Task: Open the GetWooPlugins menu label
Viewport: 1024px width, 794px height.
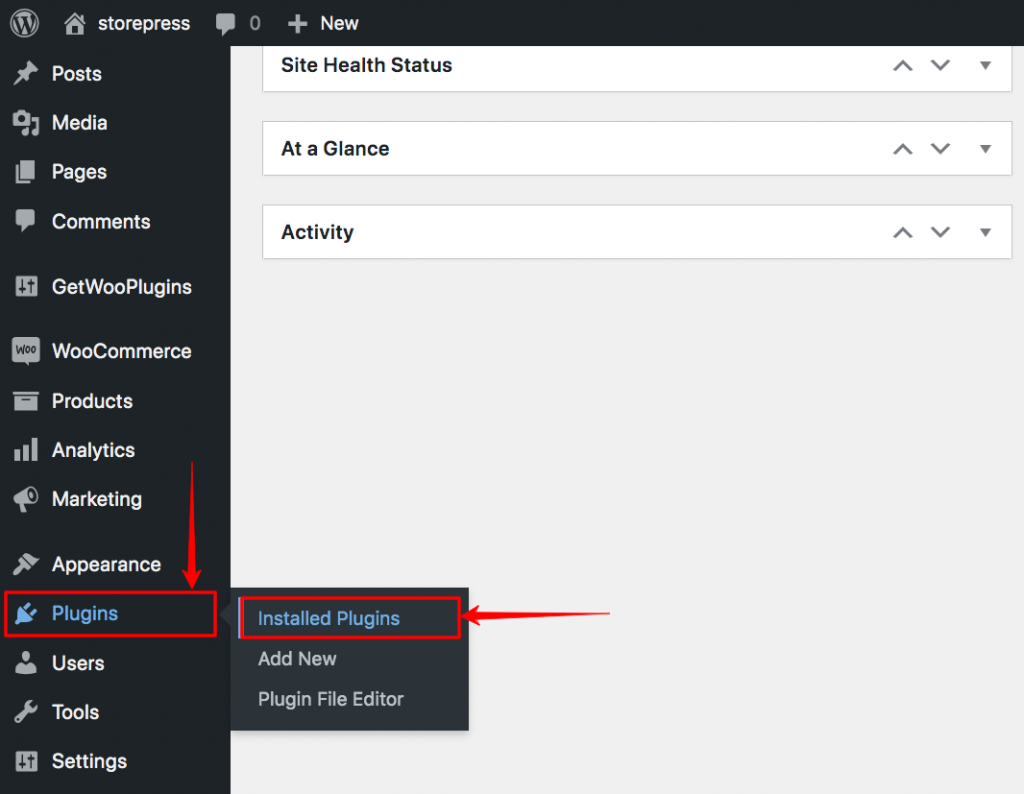Action: [121, 287]
